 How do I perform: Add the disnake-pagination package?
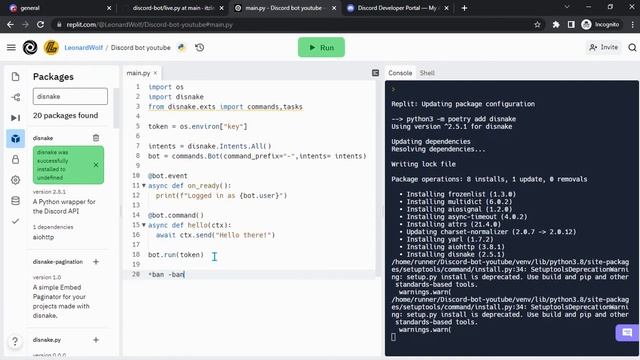(x=96, y=262)
